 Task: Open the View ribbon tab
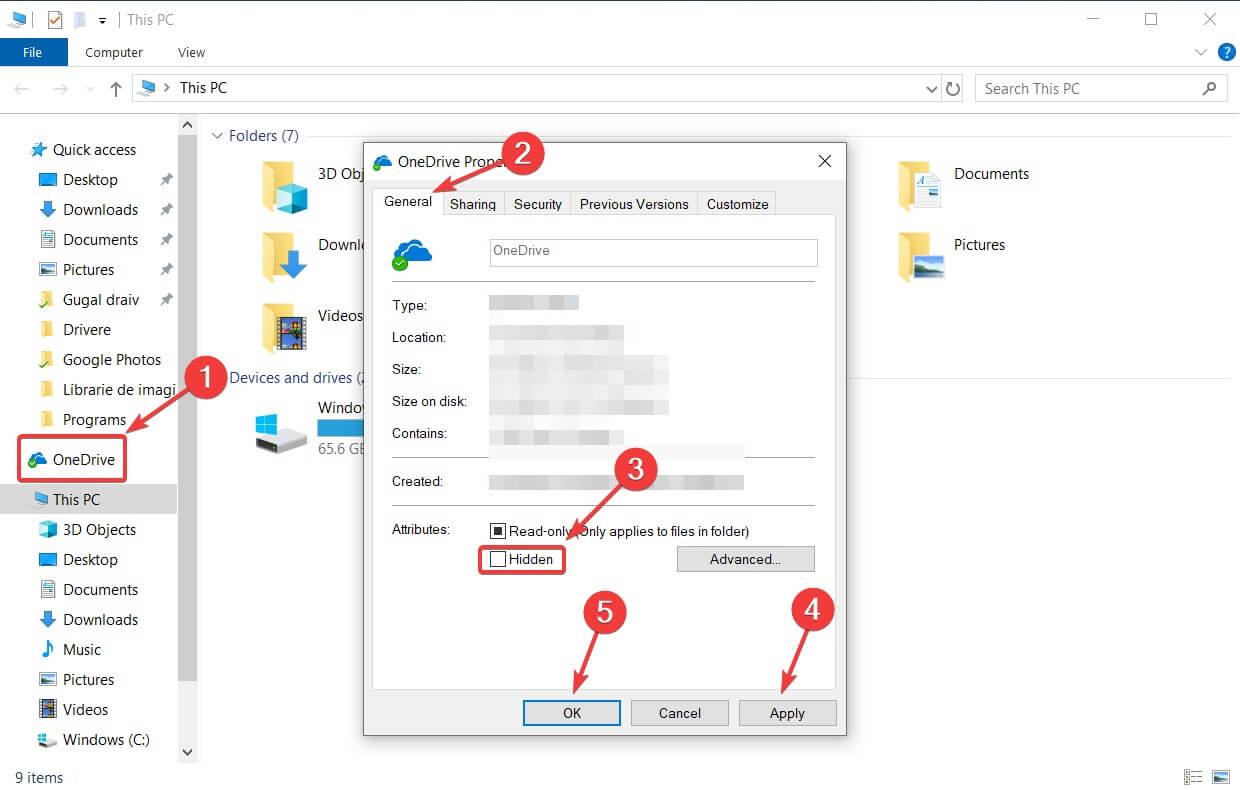point(190,52)
